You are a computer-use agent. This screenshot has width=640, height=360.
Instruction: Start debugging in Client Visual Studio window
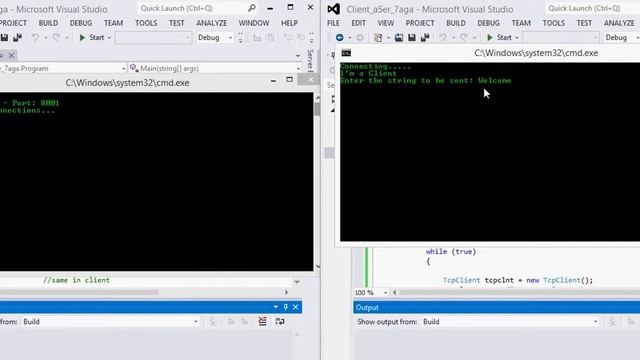[499, 38]
